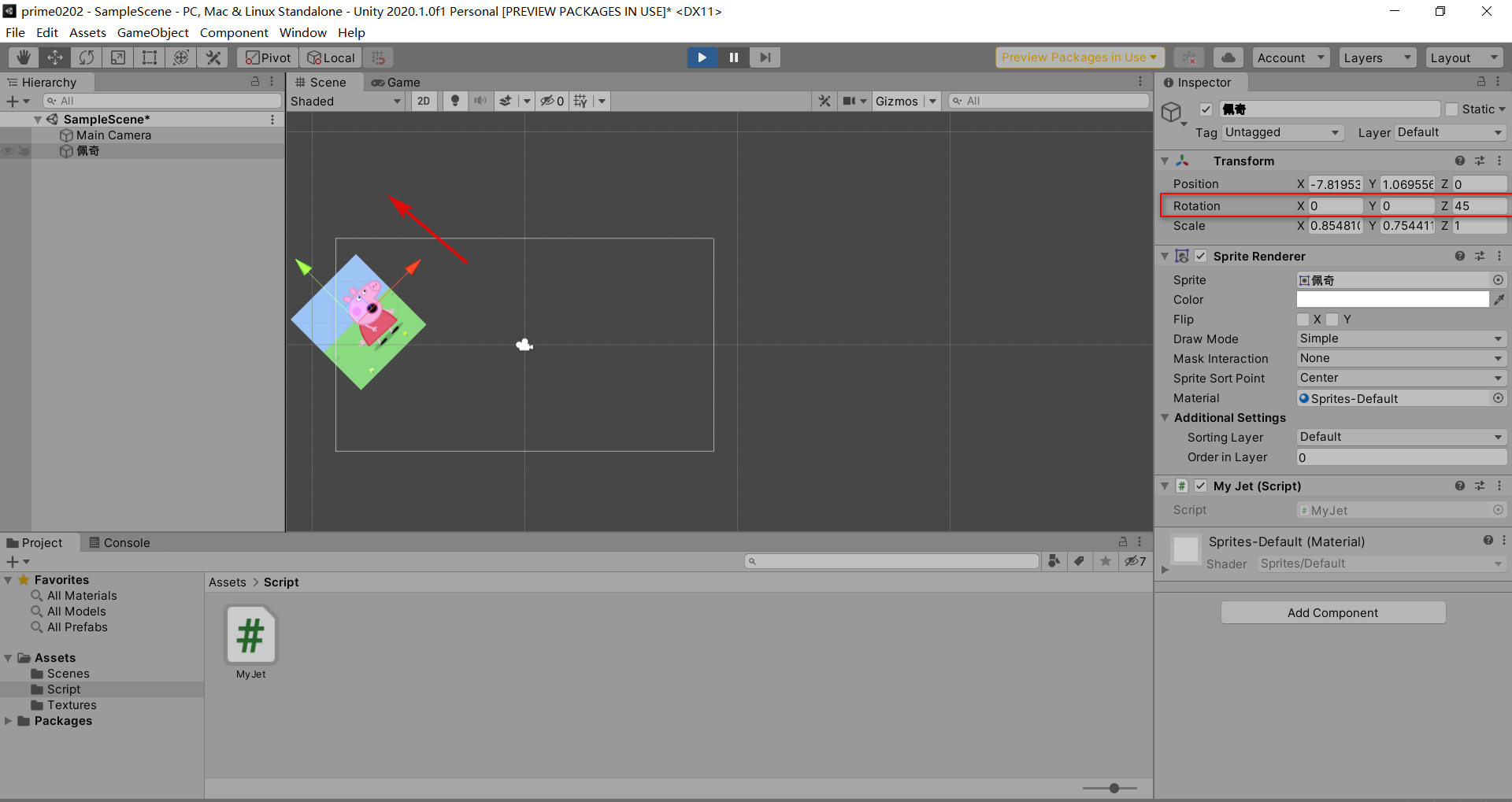
Task: Open Account dropdown button
Action: point(1291,57)
